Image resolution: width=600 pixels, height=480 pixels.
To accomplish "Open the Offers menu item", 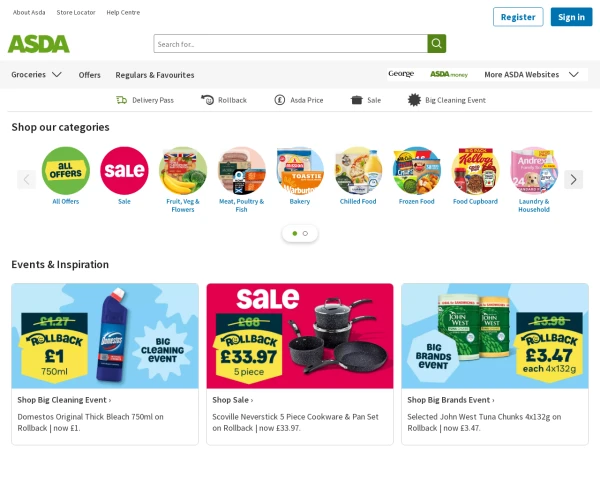I will [90, 75].
